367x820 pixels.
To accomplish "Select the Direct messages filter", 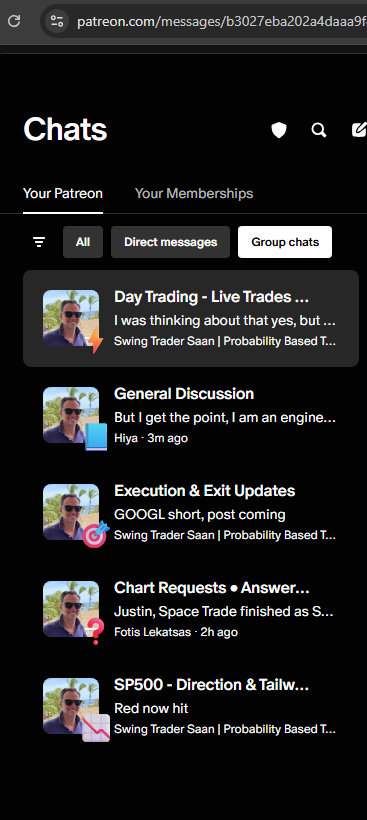I will pos(170,242).
